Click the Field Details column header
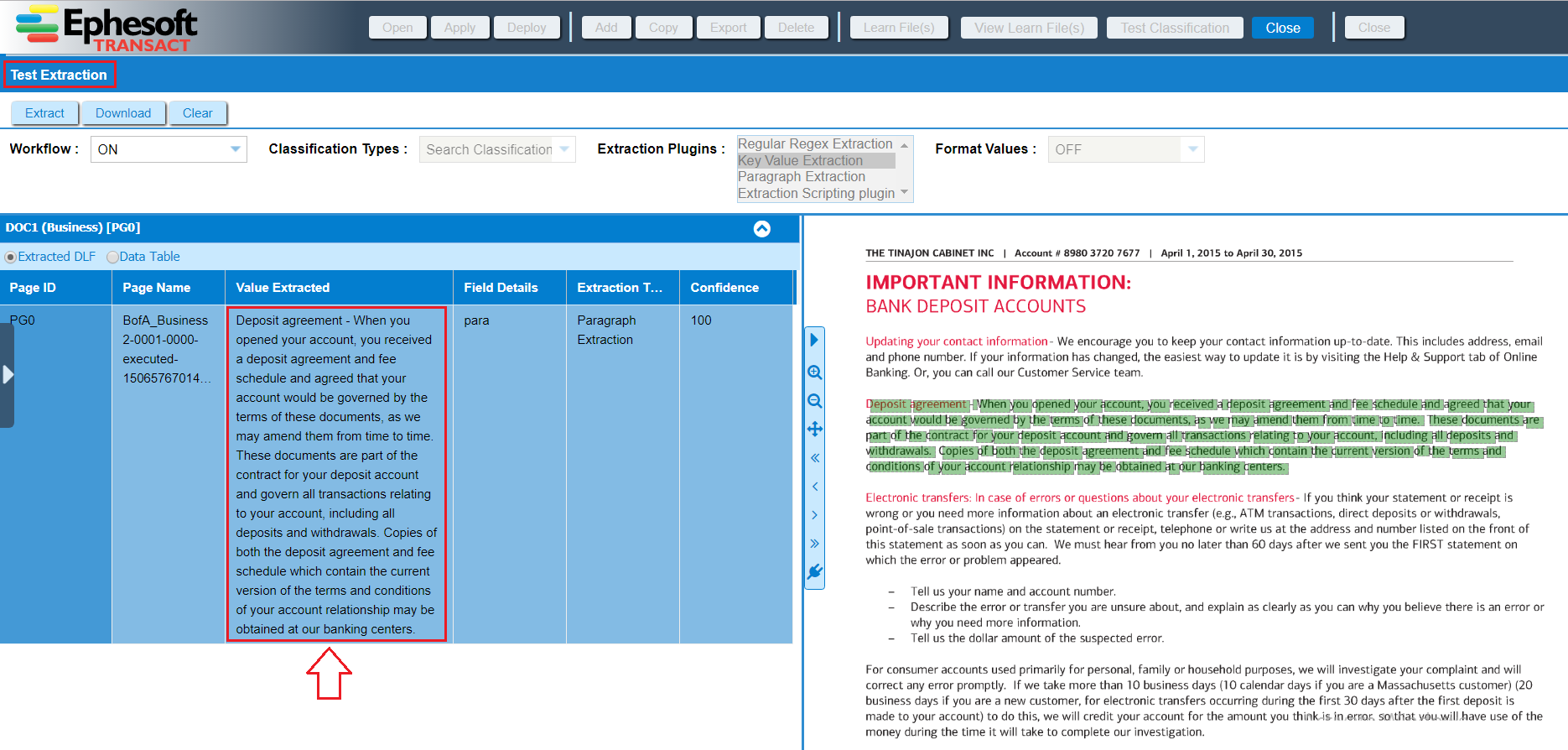Screen dimensions: 1568x750 pyautogui.click(x=510, y=288)
